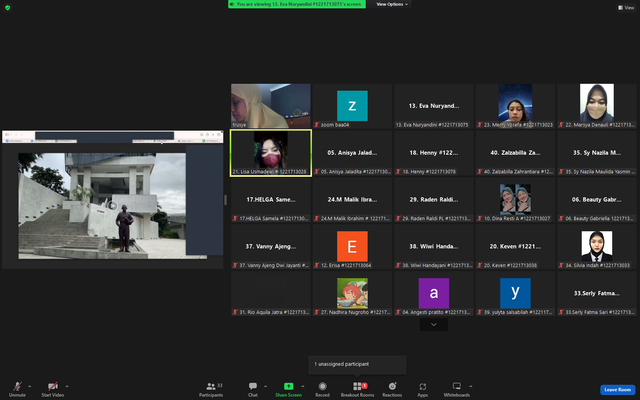Select the 29. Raden Raldi tile
640x400 pixels.
click(x=433, y=200)
